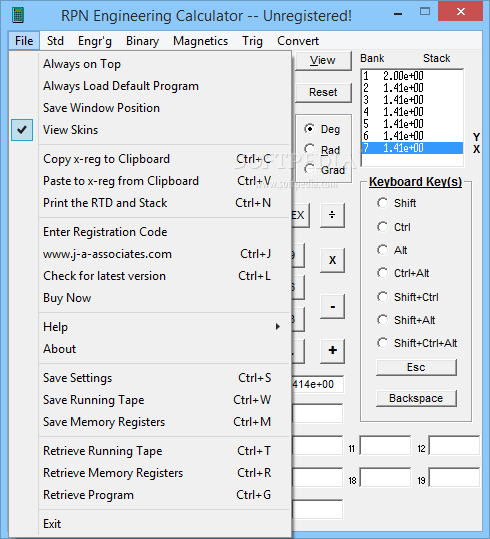Open the File menu
This screenshot has width=490, height=539.
[x=24, y=41]
